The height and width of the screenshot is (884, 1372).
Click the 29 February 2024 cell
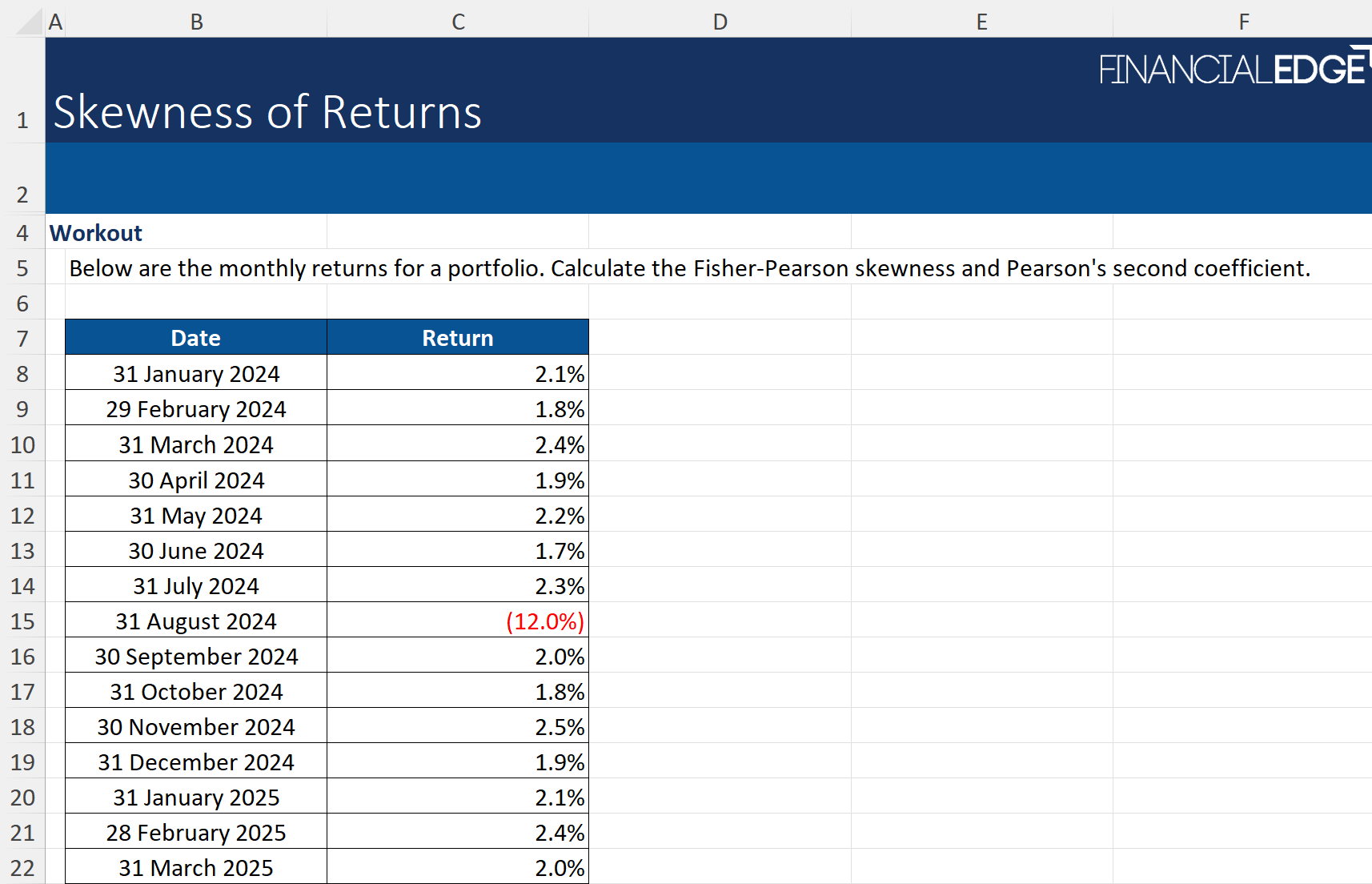click(196, 409)
